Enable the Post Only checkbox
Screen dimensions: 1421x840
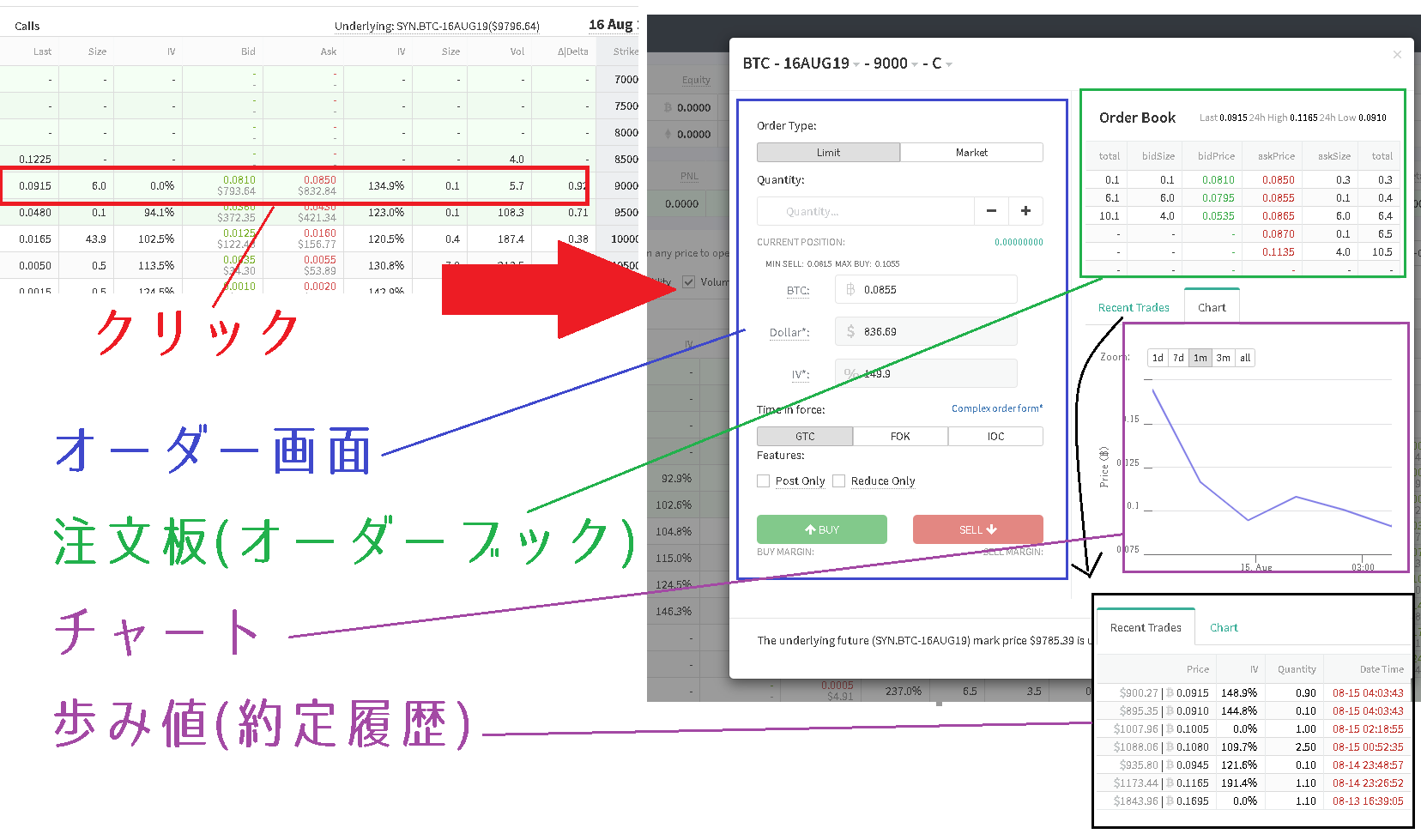coord(763,480)
